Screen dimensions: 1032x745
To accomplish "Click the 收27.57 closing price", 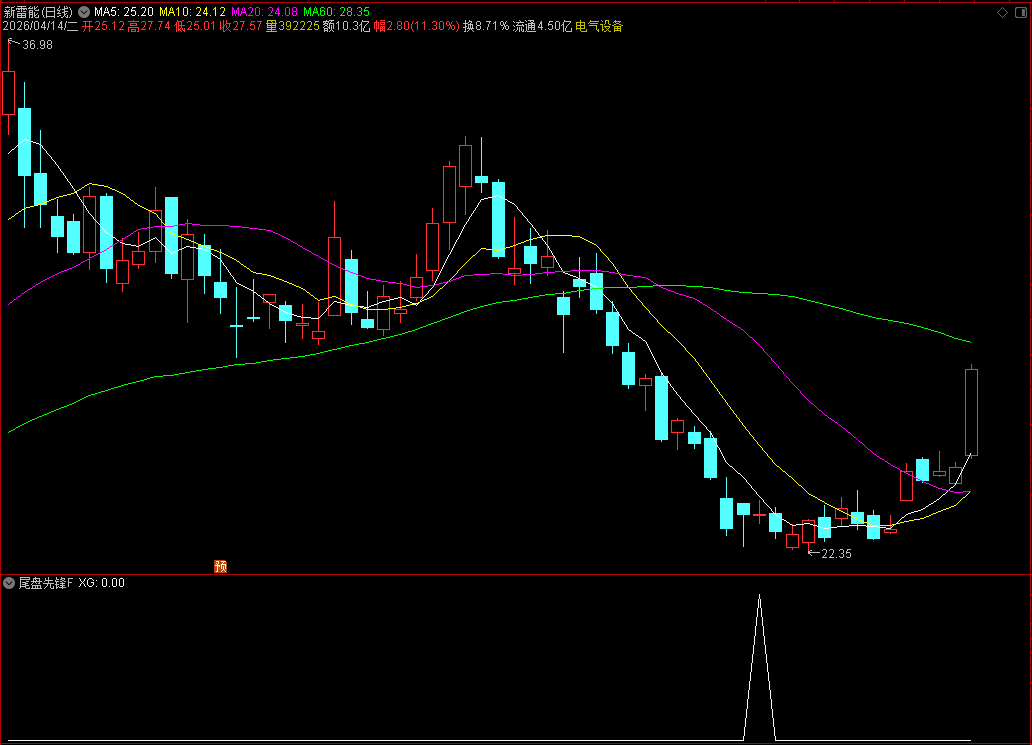I will 241,26.
